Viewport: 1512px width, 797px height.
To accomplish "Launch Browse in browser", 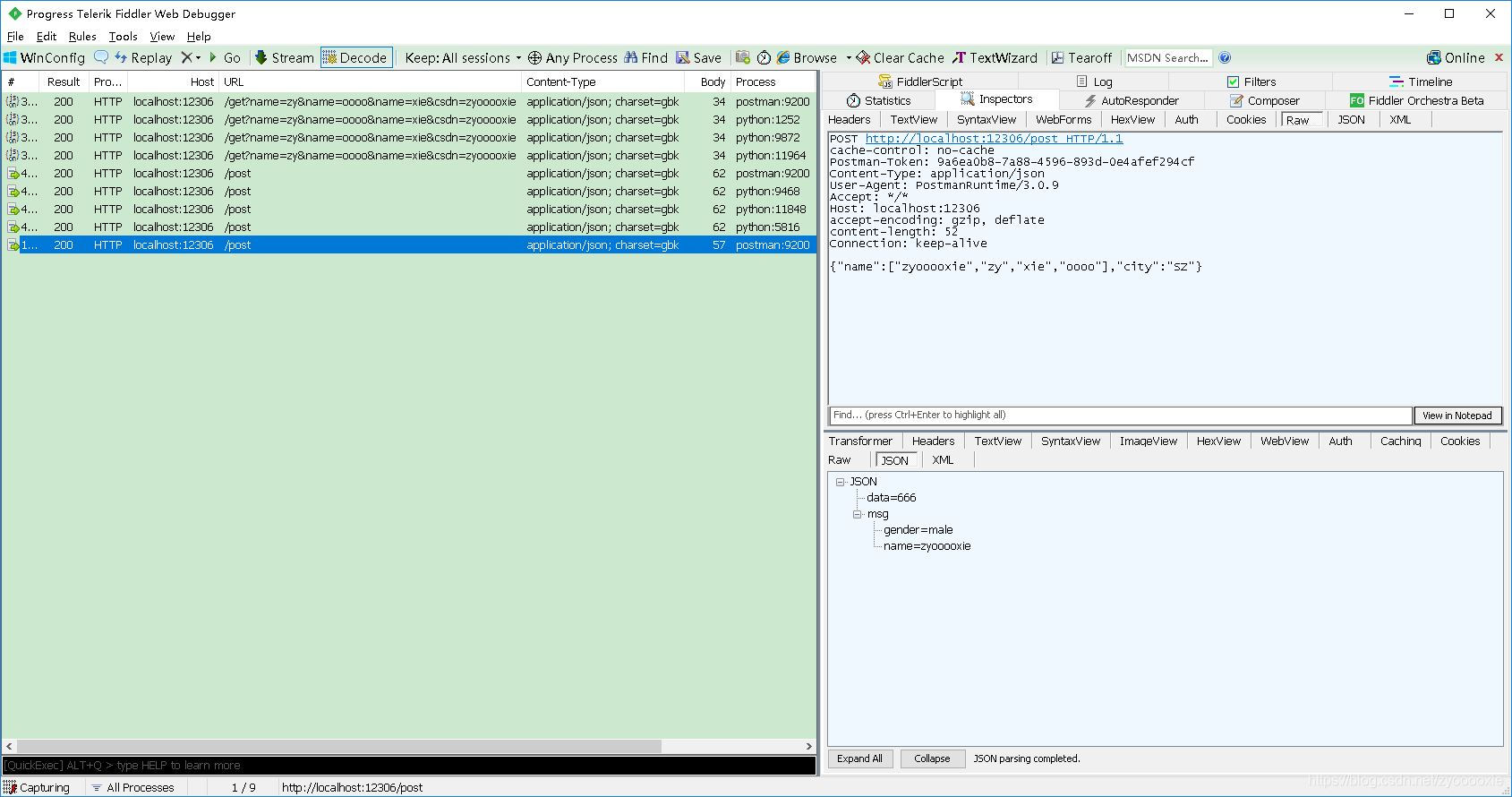I will (x=807, y=57).
